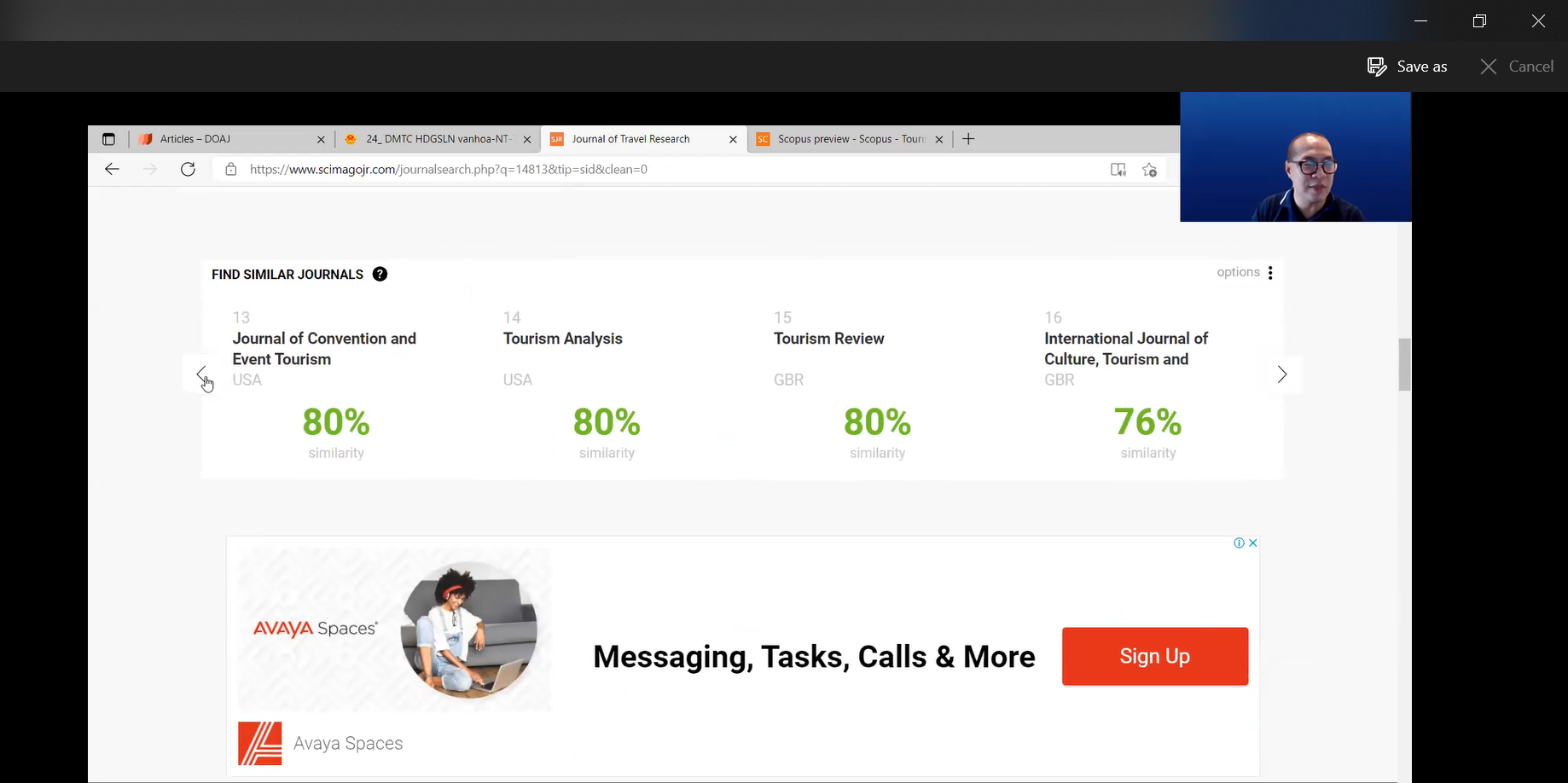Click the USA label under Tourism Analysis

click(x=517, y=380)
